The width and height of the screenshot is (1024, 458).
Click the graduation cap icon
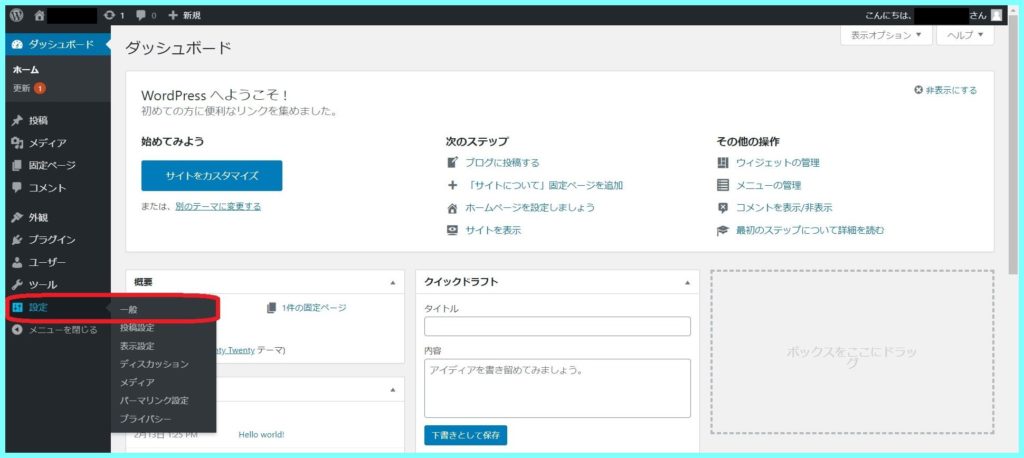pos(722,231)
